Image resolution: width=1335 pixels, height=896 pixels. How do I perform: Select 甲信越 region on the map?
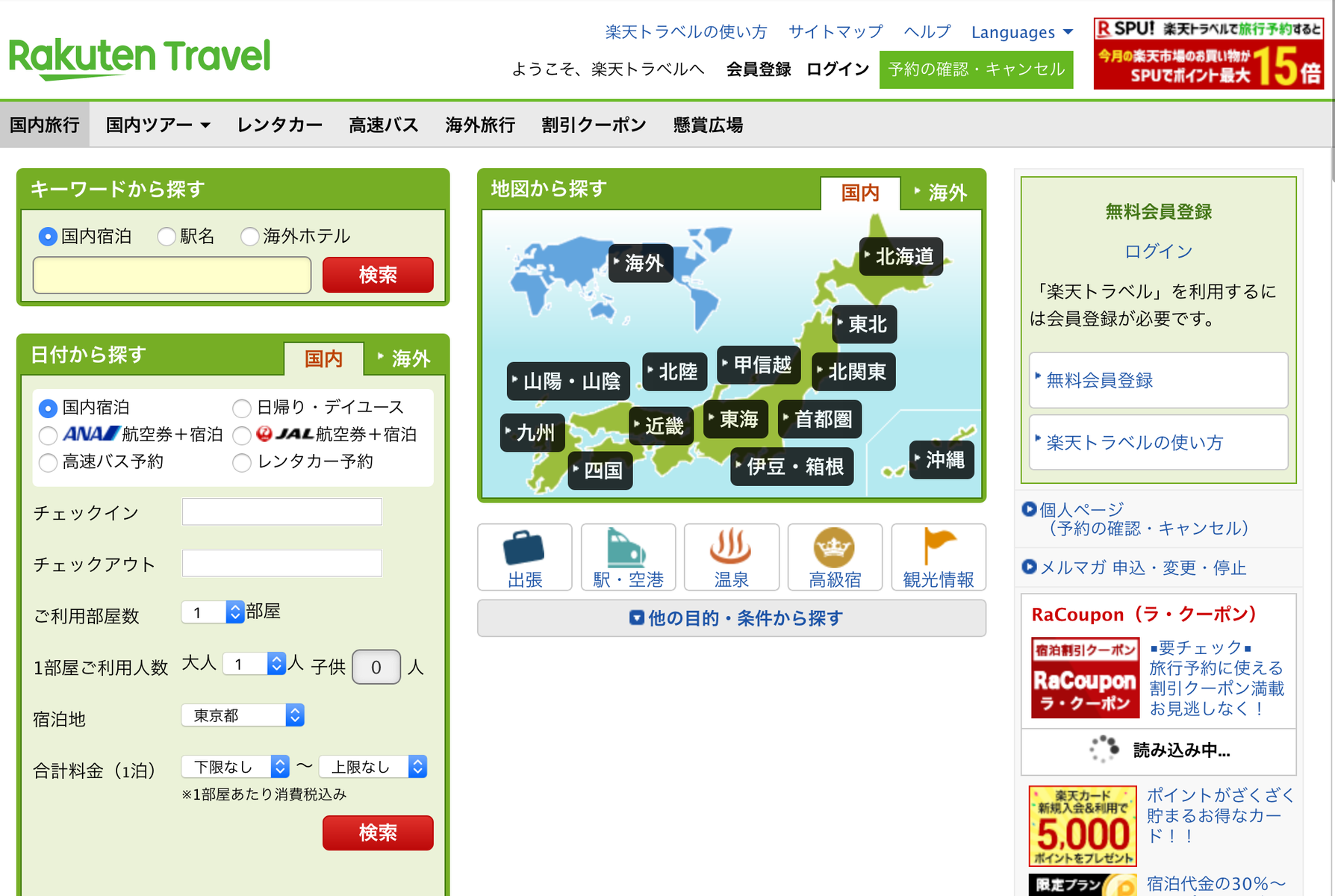click(759, 365)
